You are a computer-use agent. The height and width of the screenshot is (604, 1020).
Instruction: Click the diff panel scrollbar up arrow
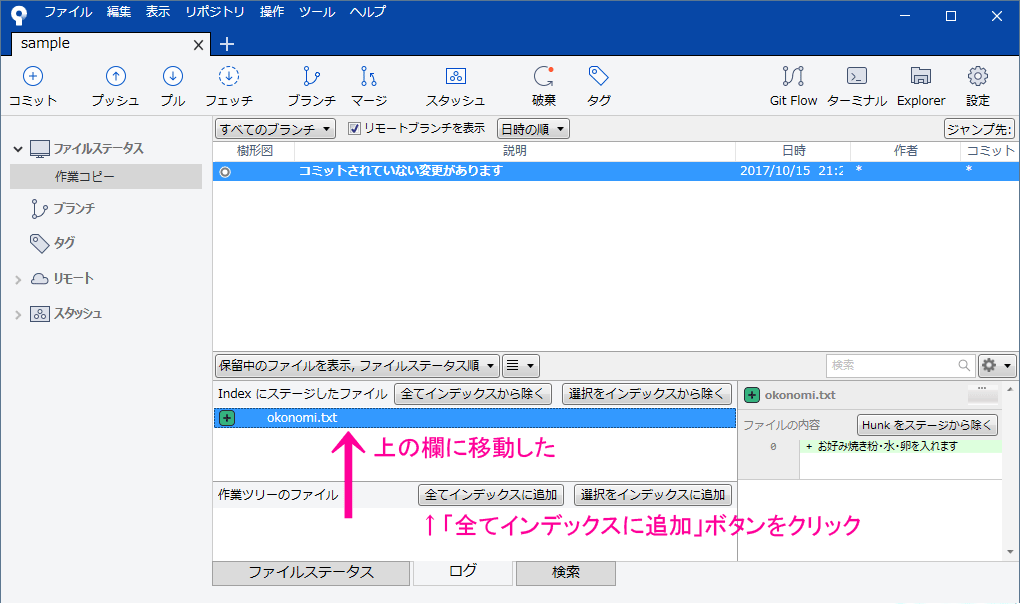[x=1010, y=389]
